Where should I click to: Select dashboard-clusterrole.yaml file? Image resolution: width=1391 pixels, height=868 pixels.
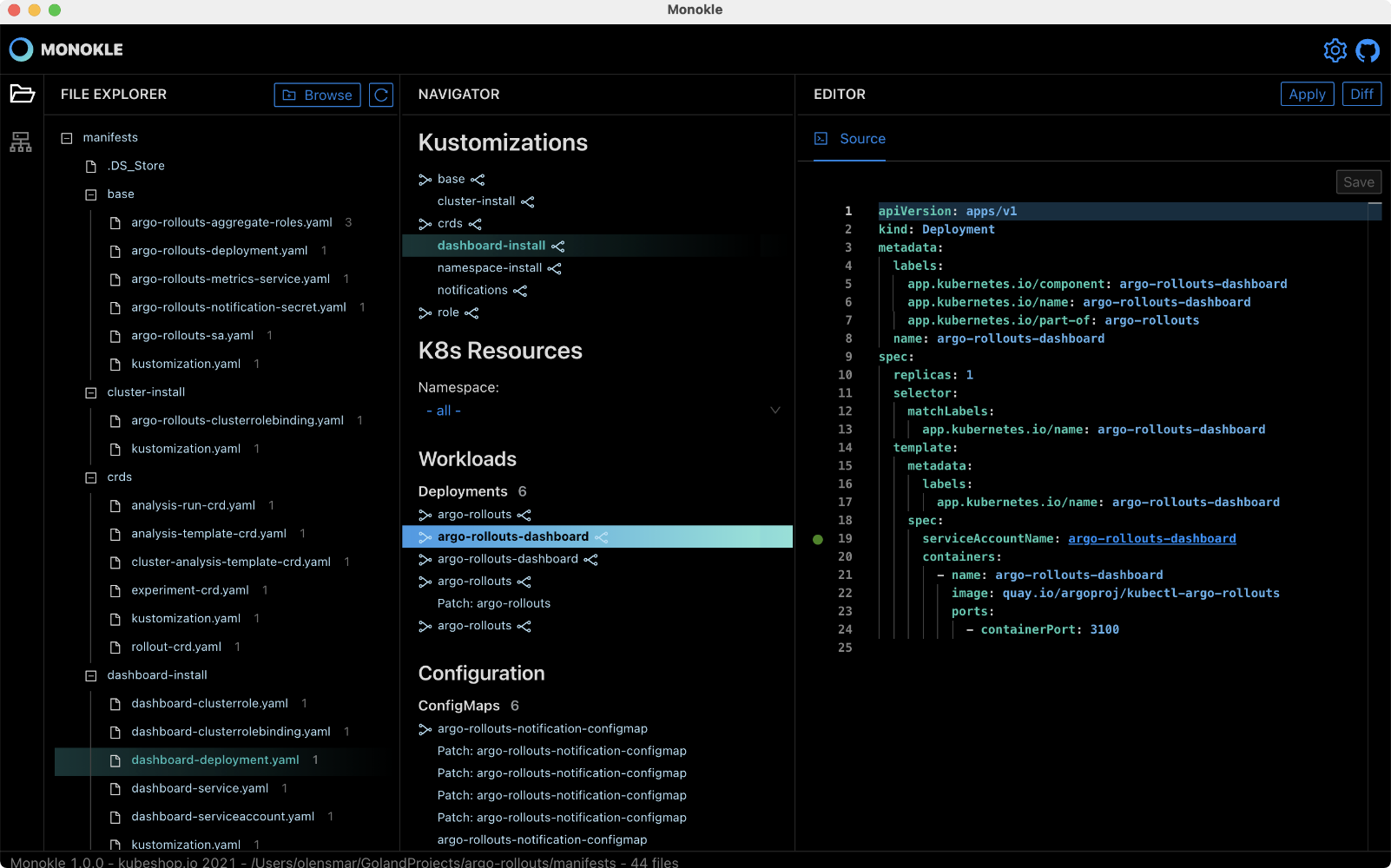[x=209, y=704]
